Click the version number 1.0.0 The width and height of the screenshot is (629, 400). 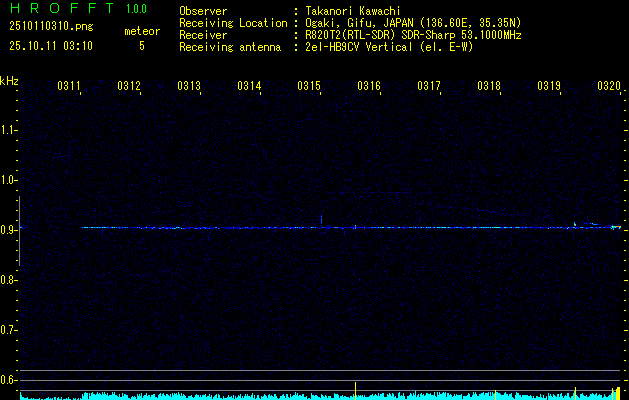[136, 8]
